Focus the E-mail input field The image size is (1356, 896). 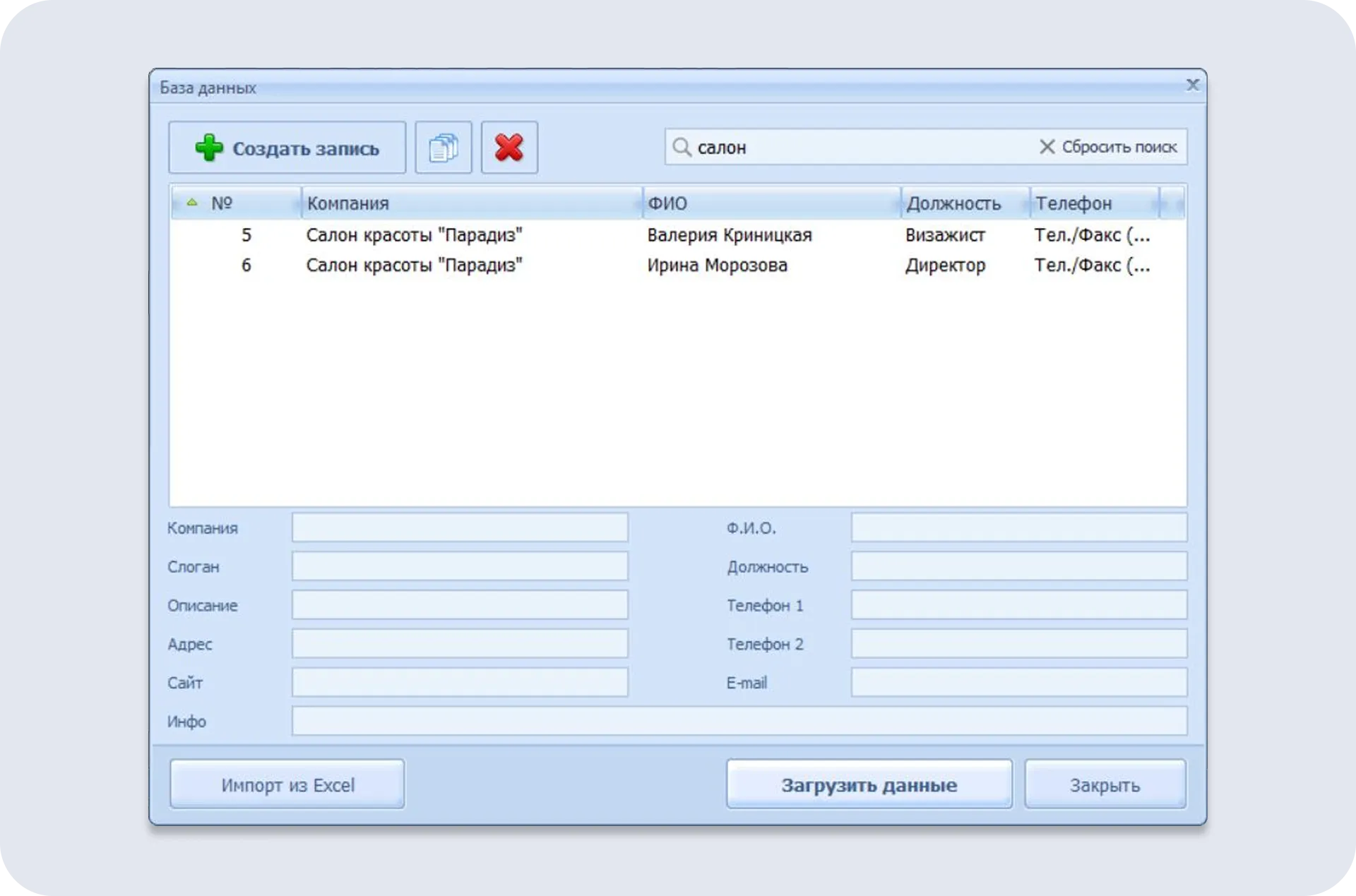click(x=1019, y=682)
